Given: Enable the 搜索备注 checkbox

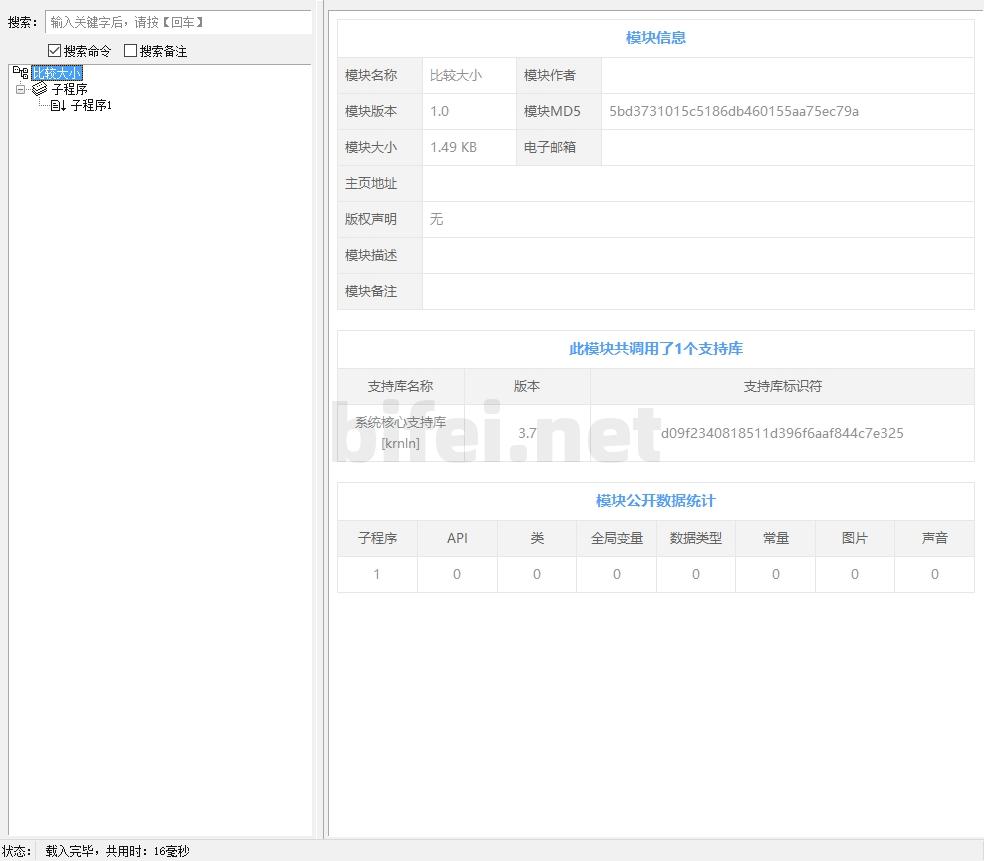Looking at the screenshot, I should (130, 51).
